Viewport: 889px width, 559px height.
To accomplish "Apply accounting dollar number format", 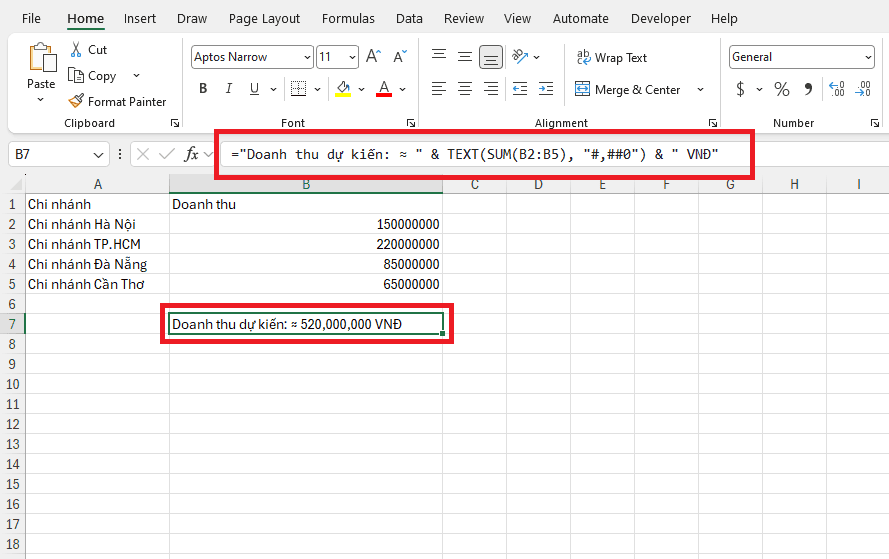I will pos(740,89).
